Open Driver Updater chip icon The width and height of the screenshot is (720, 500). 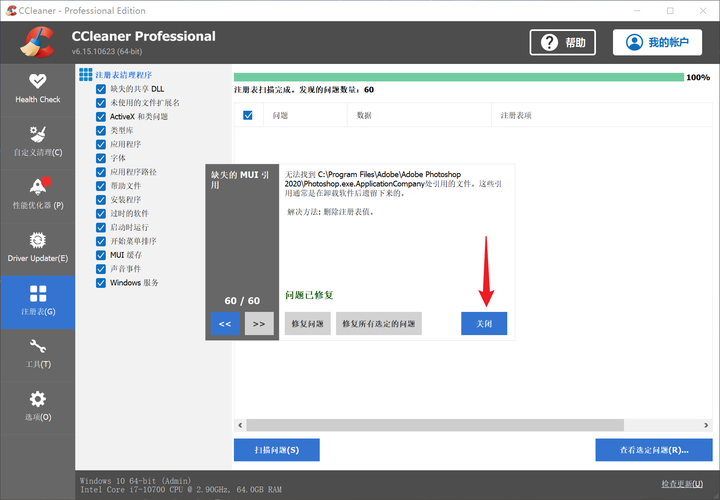coord(37,247)
